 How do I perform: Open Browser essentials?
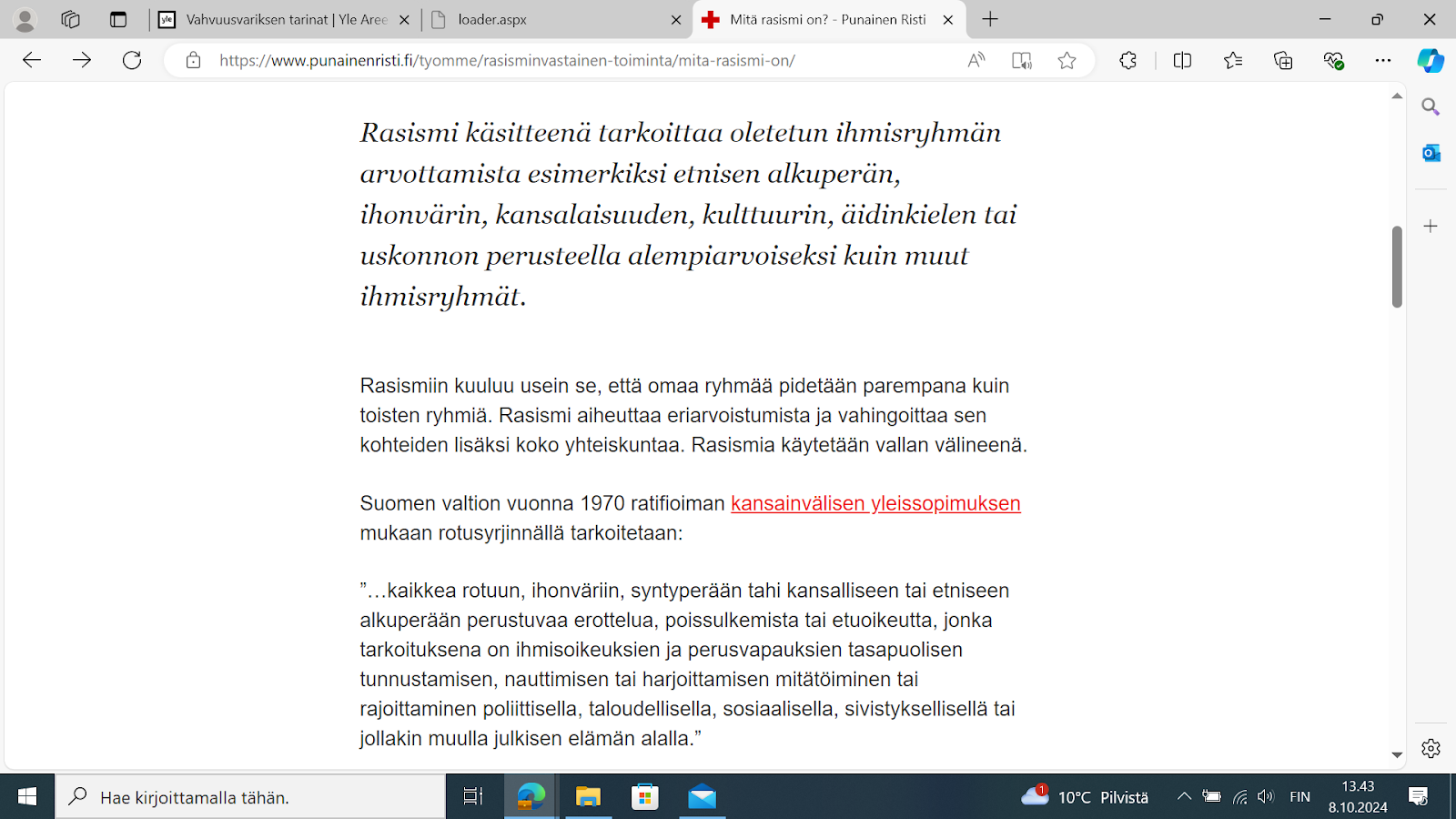[1333, 60]
